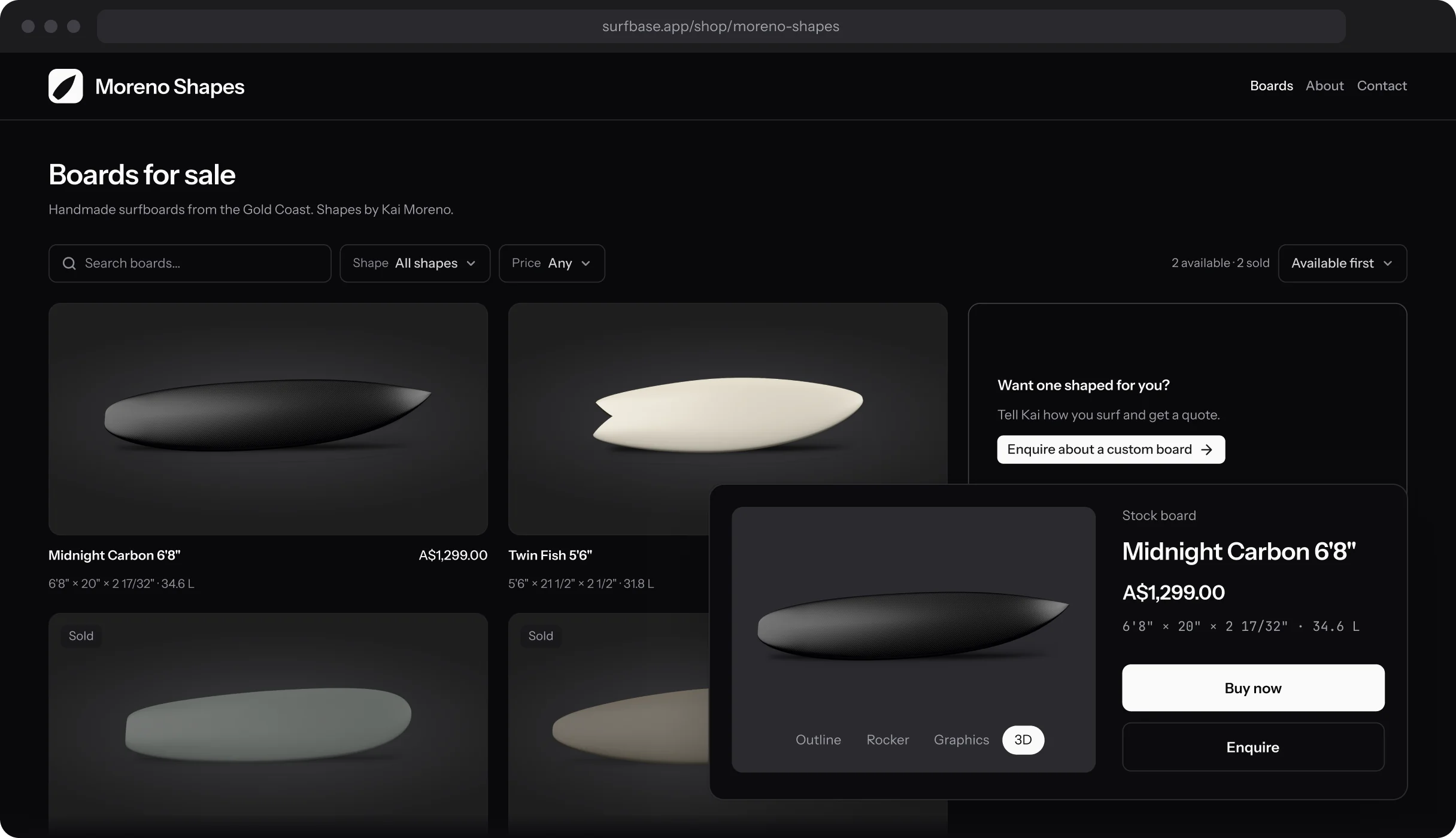Click the Midnight Carbon 6'8" card title

(114, 555)
